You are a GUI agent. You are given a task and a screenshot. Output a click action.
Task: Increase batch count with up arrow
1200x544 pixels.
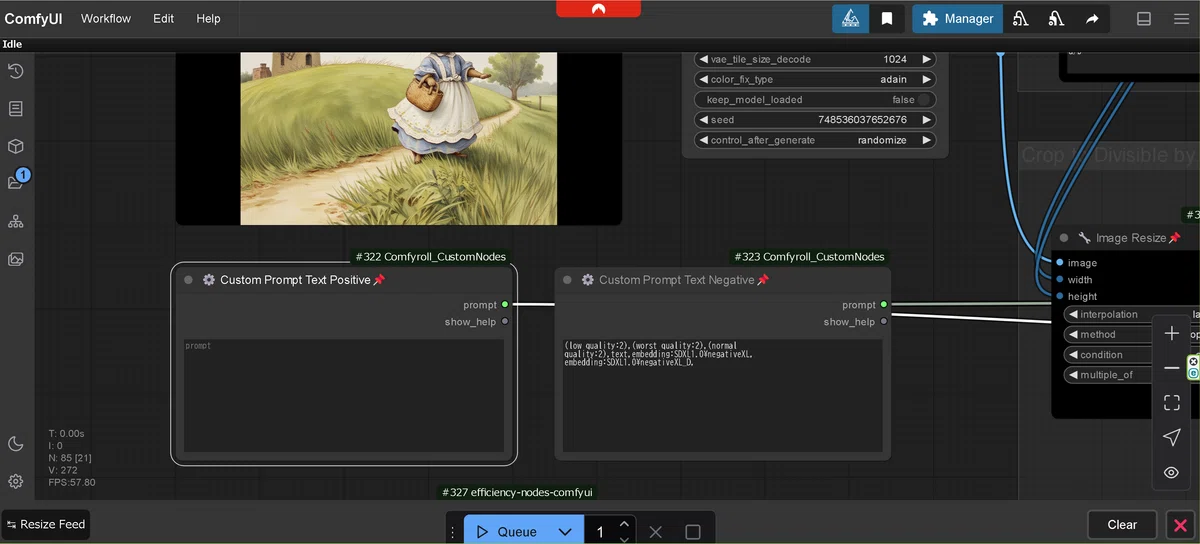click(x=624, y=524)
